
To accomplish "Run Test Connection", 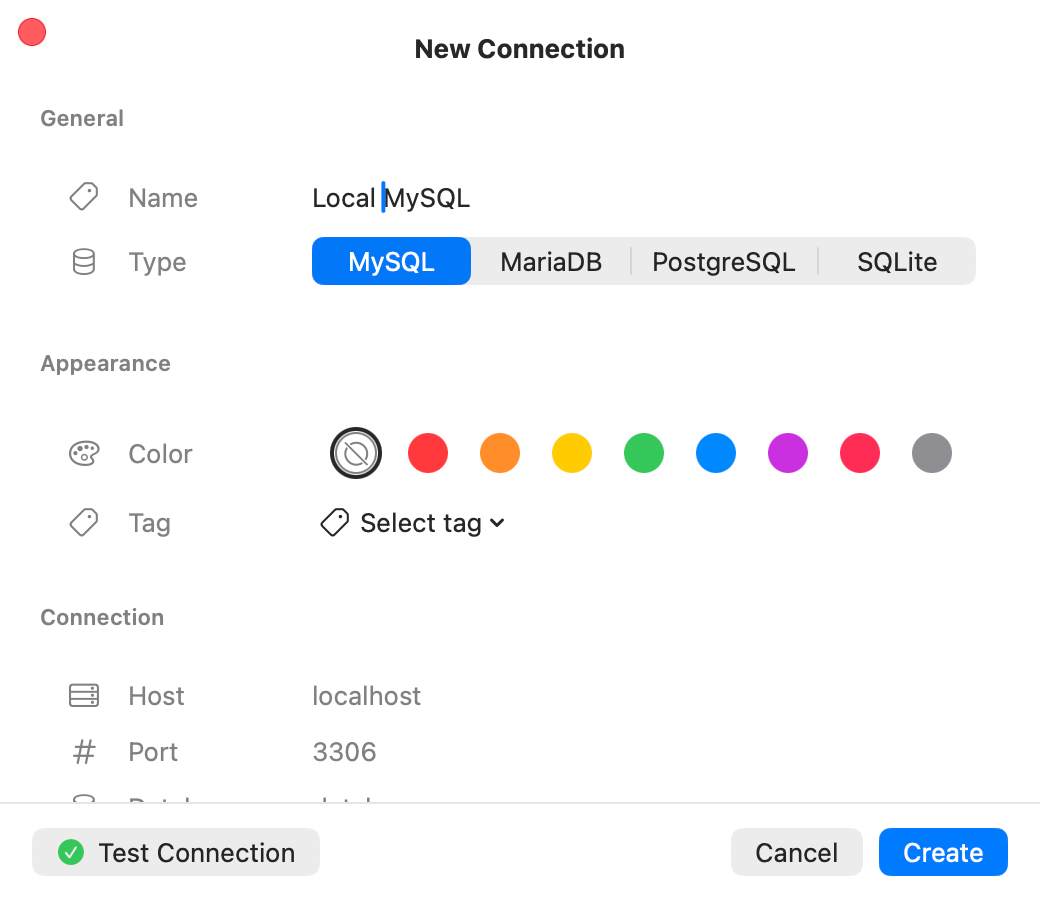I will click(x=176, y=852).
